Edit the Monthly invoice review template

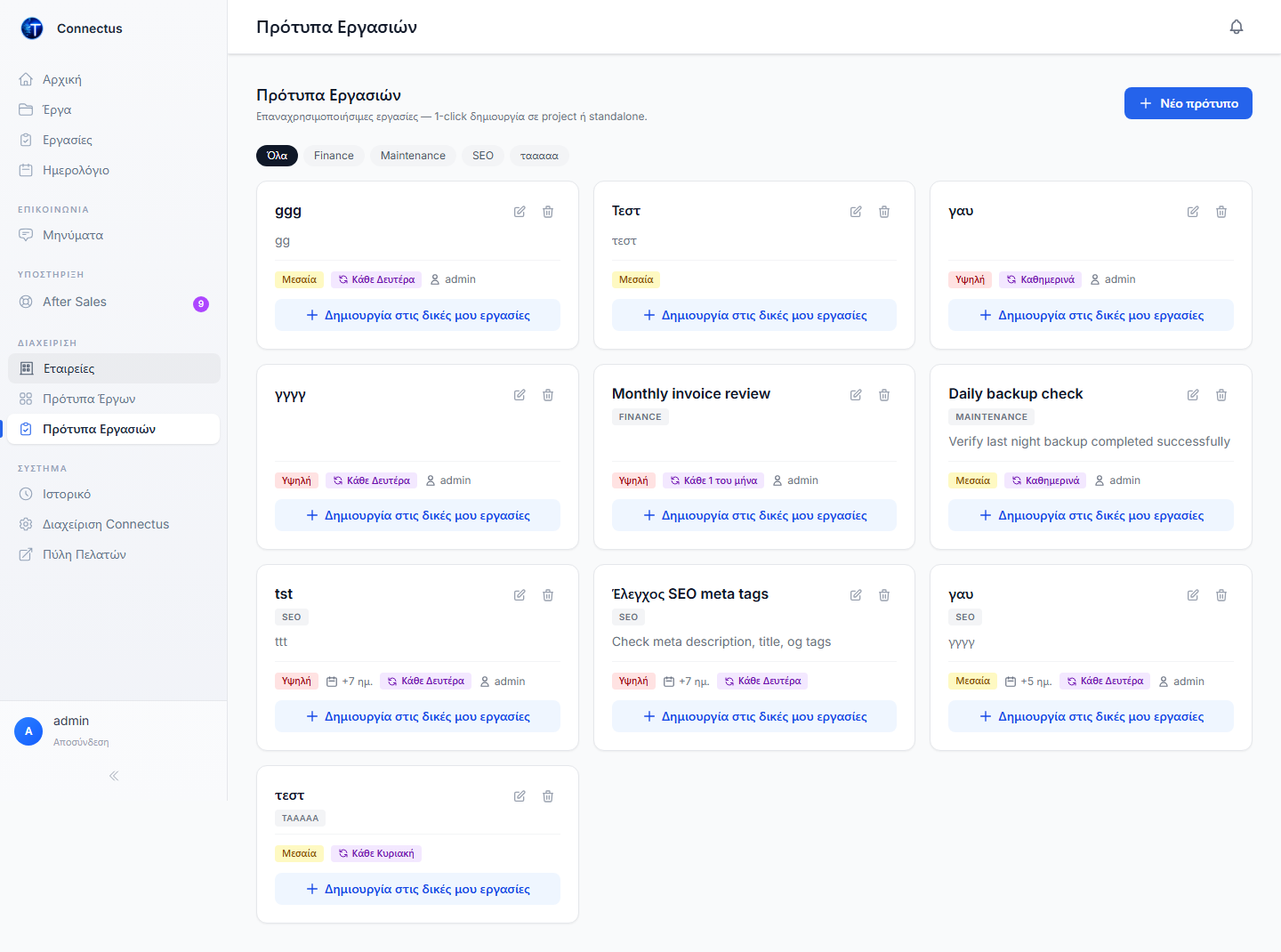pos(856,395)
